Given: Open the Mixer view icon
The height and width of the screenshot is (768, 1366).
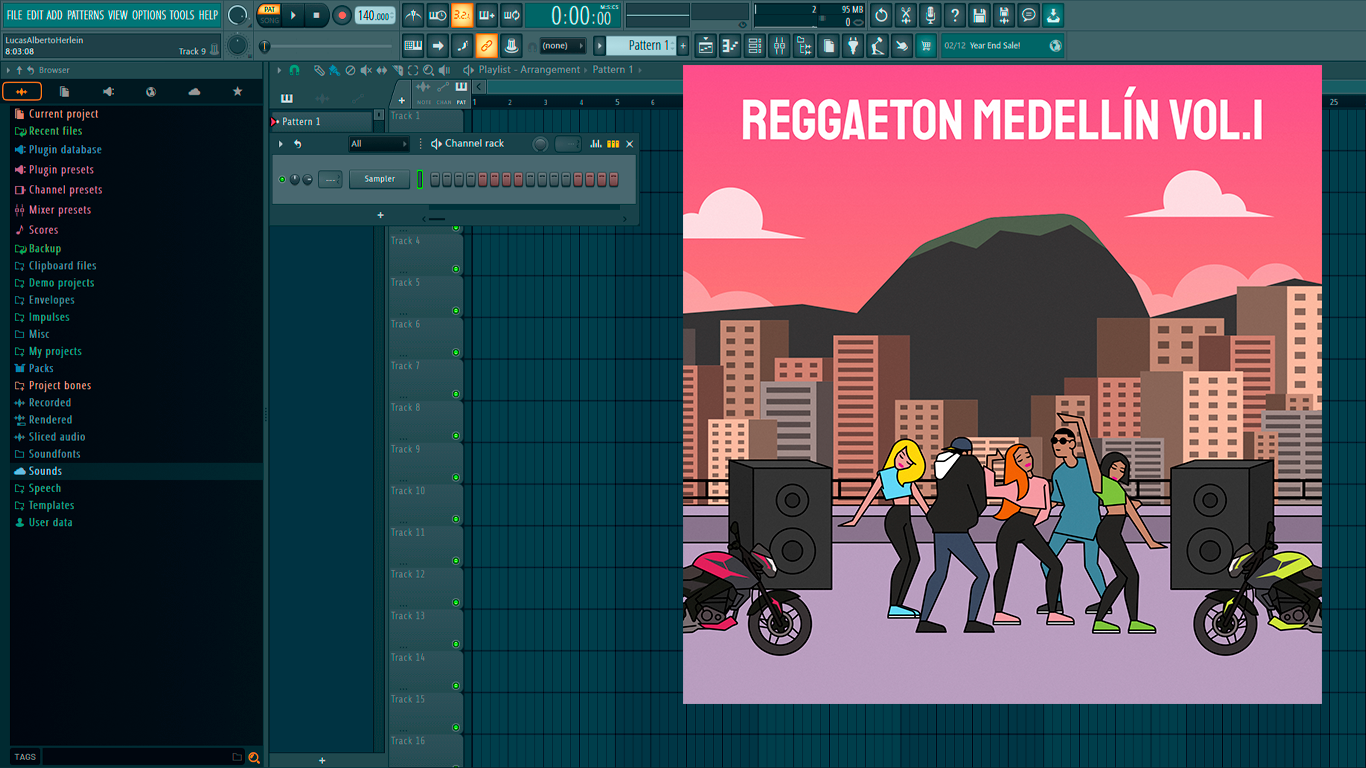Looking at the screenshot, I should tap(779, 45).
